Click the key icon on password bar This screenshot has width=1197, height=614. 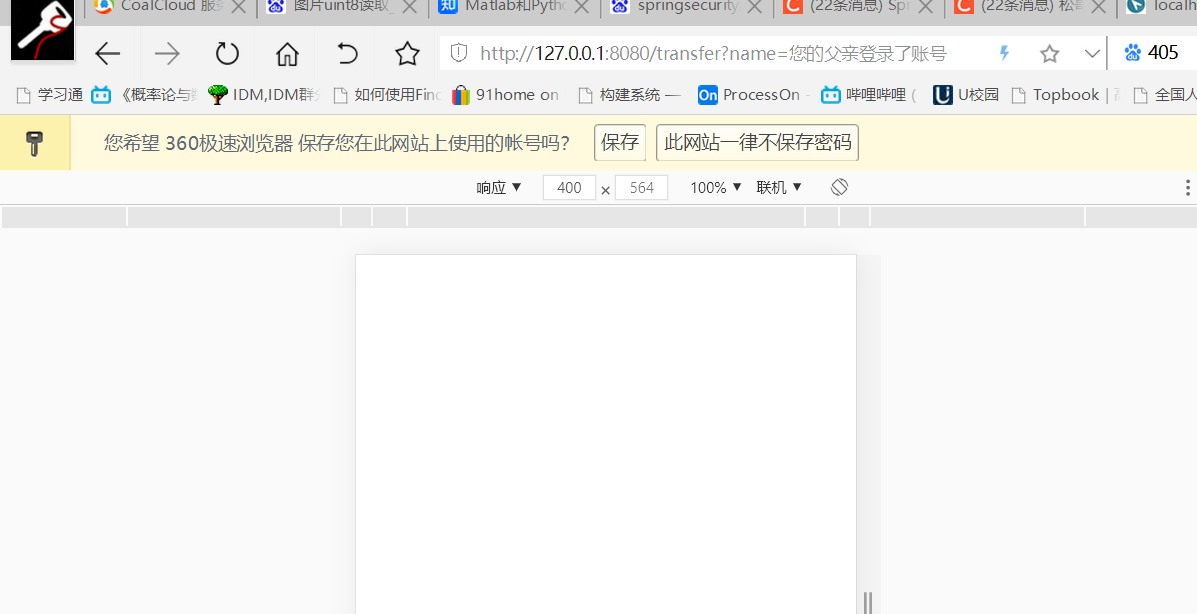coord(34,143)
